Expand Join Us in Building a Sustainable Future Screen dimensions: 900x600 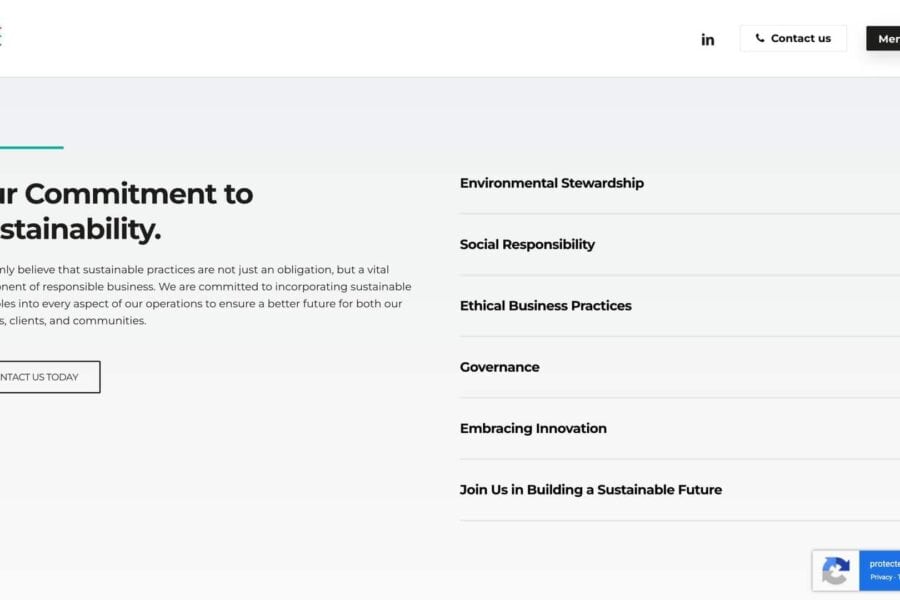[x=590, y=490]
